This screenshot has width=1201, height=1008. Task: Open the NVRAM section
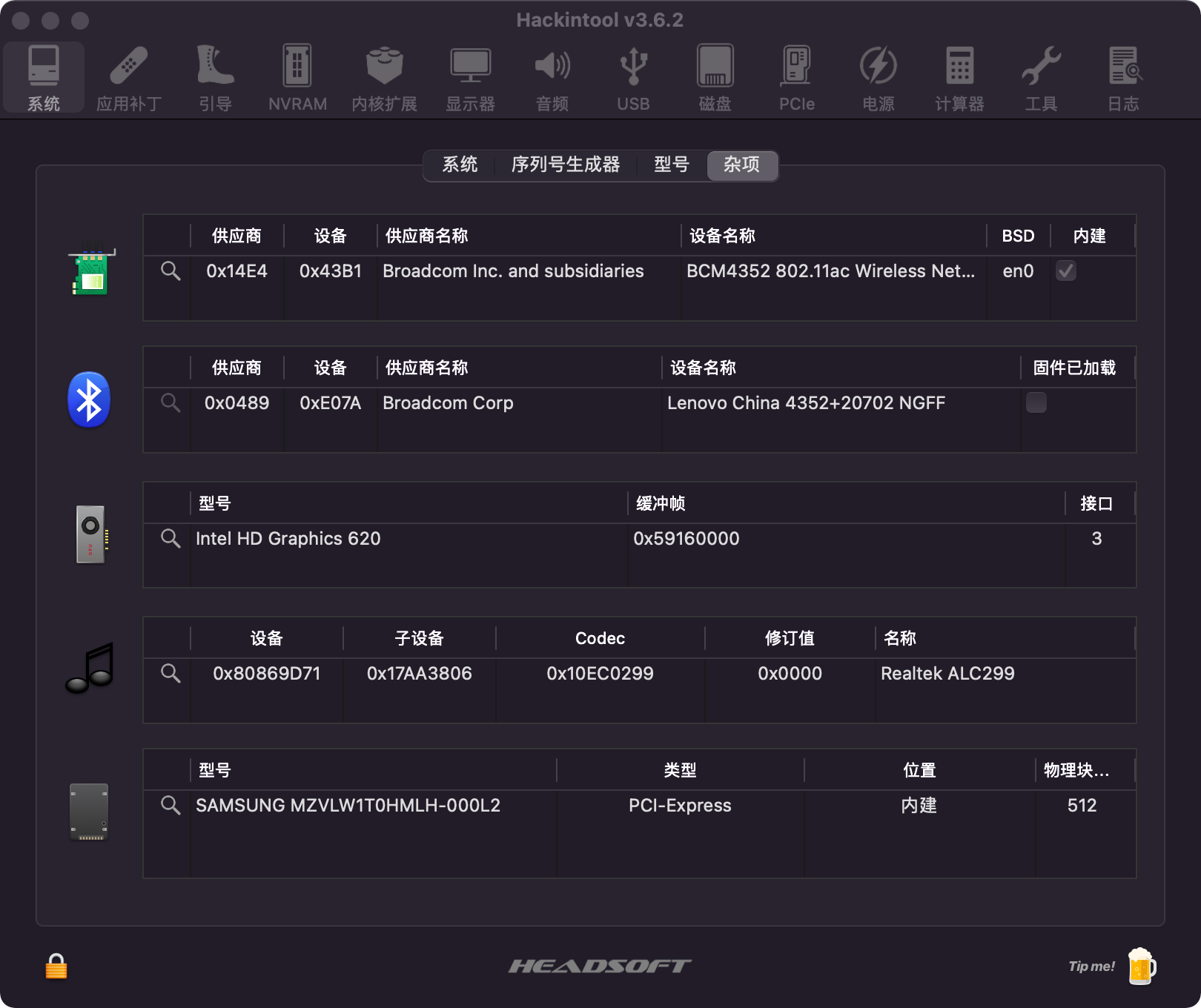[x=297, y=78]
